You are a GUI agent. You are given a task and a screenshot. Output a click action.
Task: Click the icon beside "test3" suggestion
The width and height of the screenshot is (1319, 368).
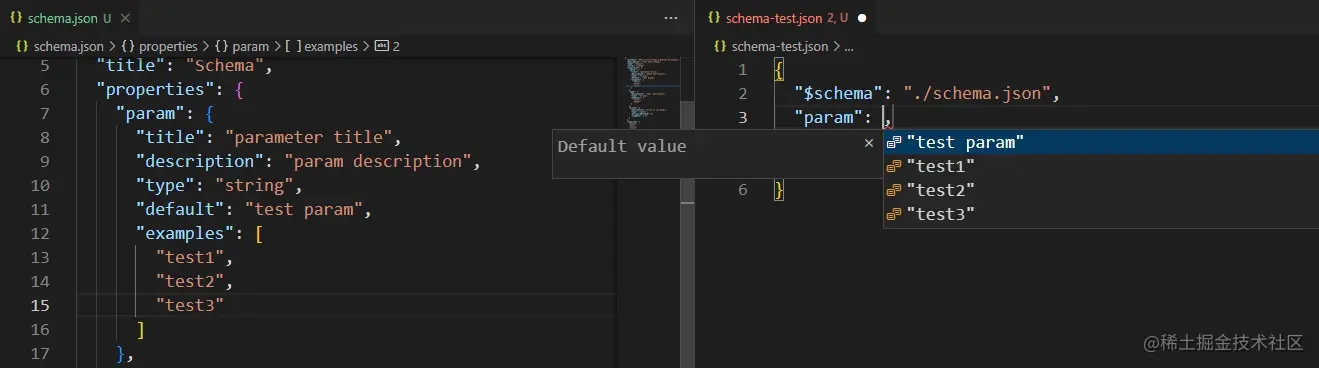[895, 215]
